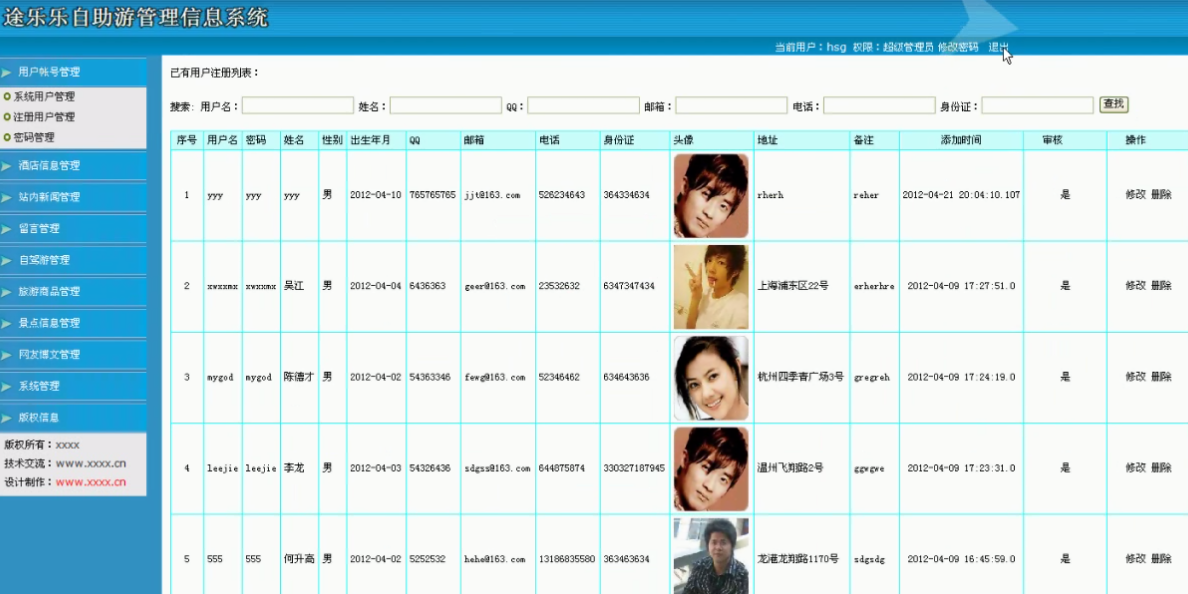Open the 修改密码 link in header

point(958,47)
